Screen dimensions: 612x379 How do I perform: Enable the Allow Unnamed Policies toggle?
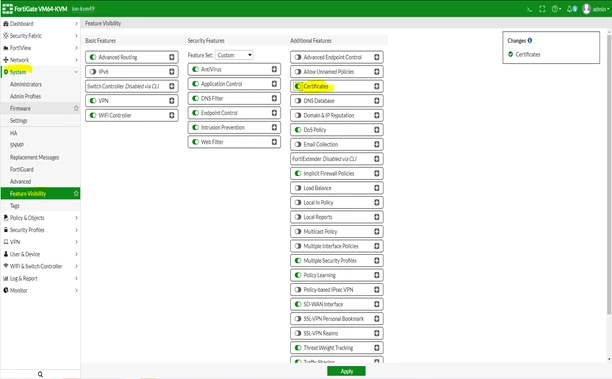click(298, 71)
